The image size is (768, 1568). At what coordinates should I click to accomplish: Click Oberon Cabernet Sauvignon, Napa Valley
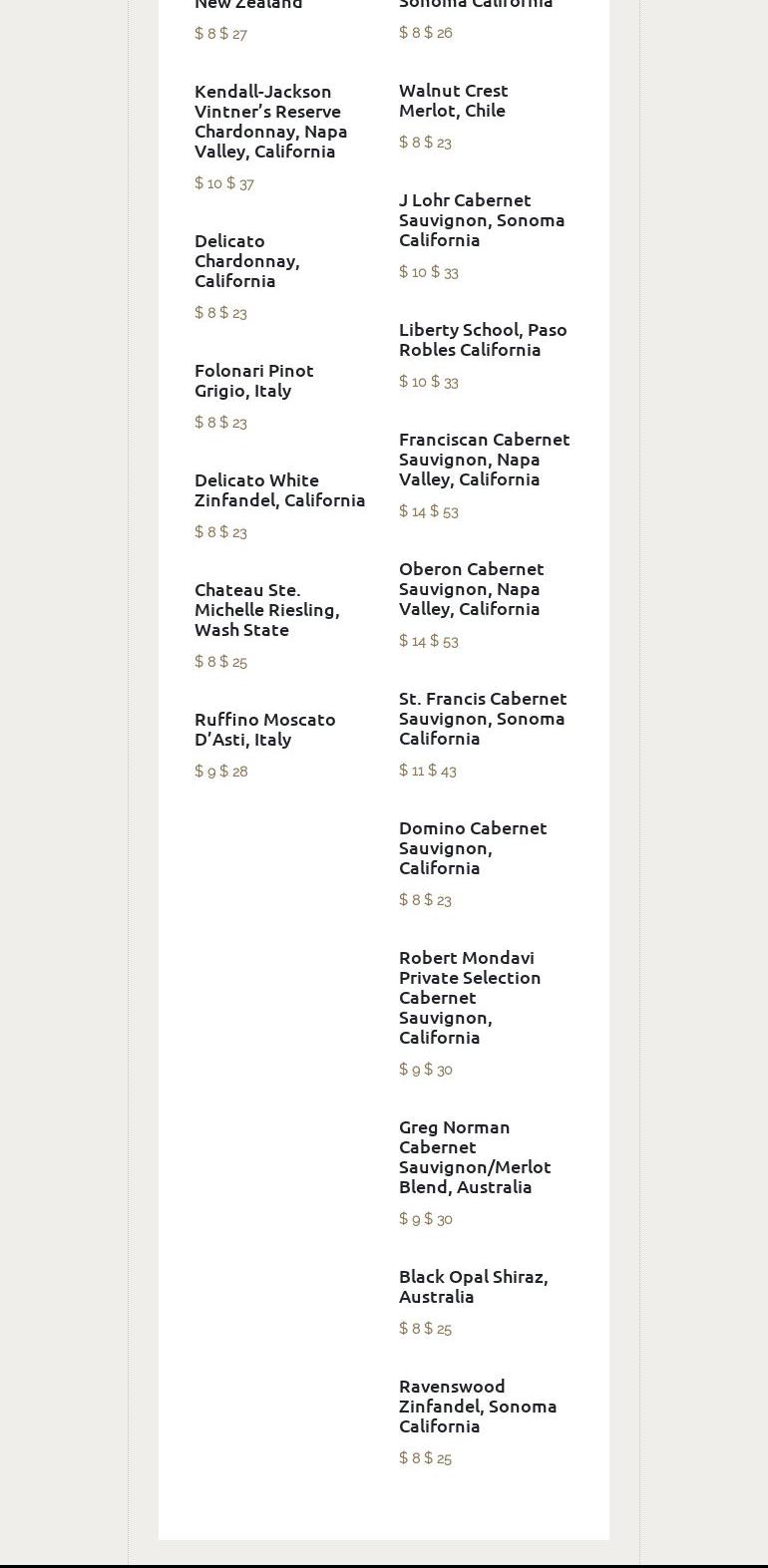pos(471,588)
